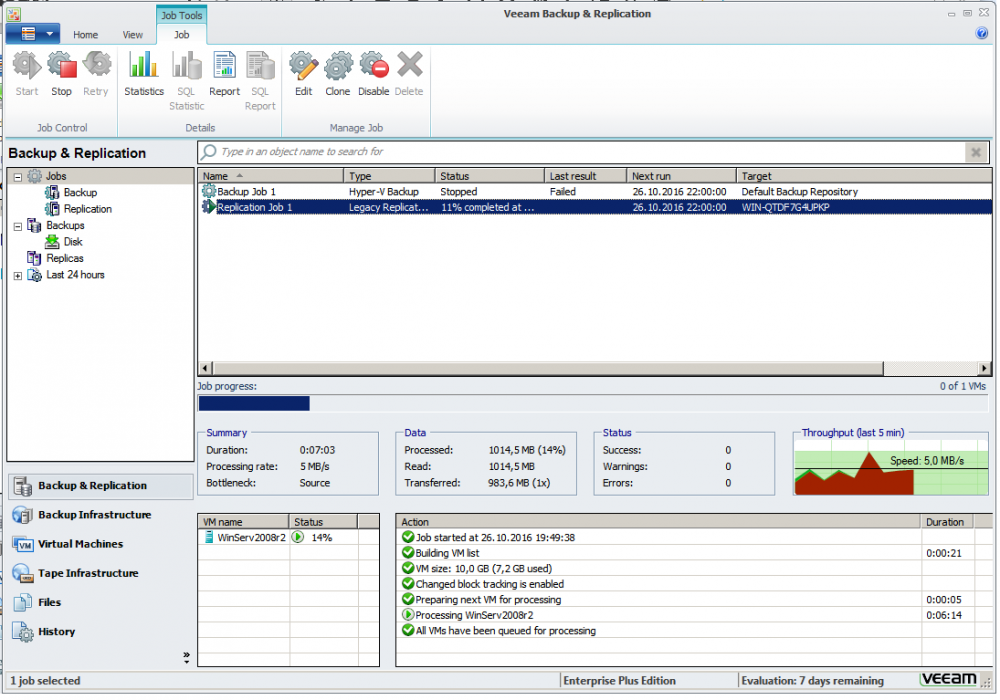Switch to the Home ribbon tab
This screenshot has width=1000, height=700.
86,35
